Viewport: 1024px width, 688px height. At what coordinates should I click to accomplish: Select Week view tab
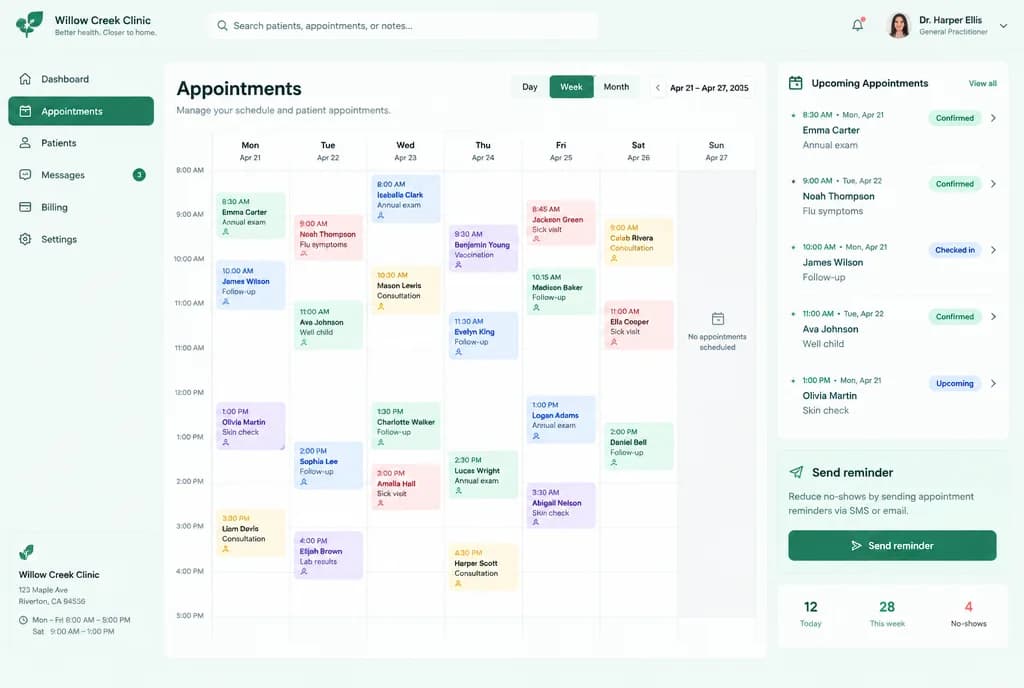571,87
